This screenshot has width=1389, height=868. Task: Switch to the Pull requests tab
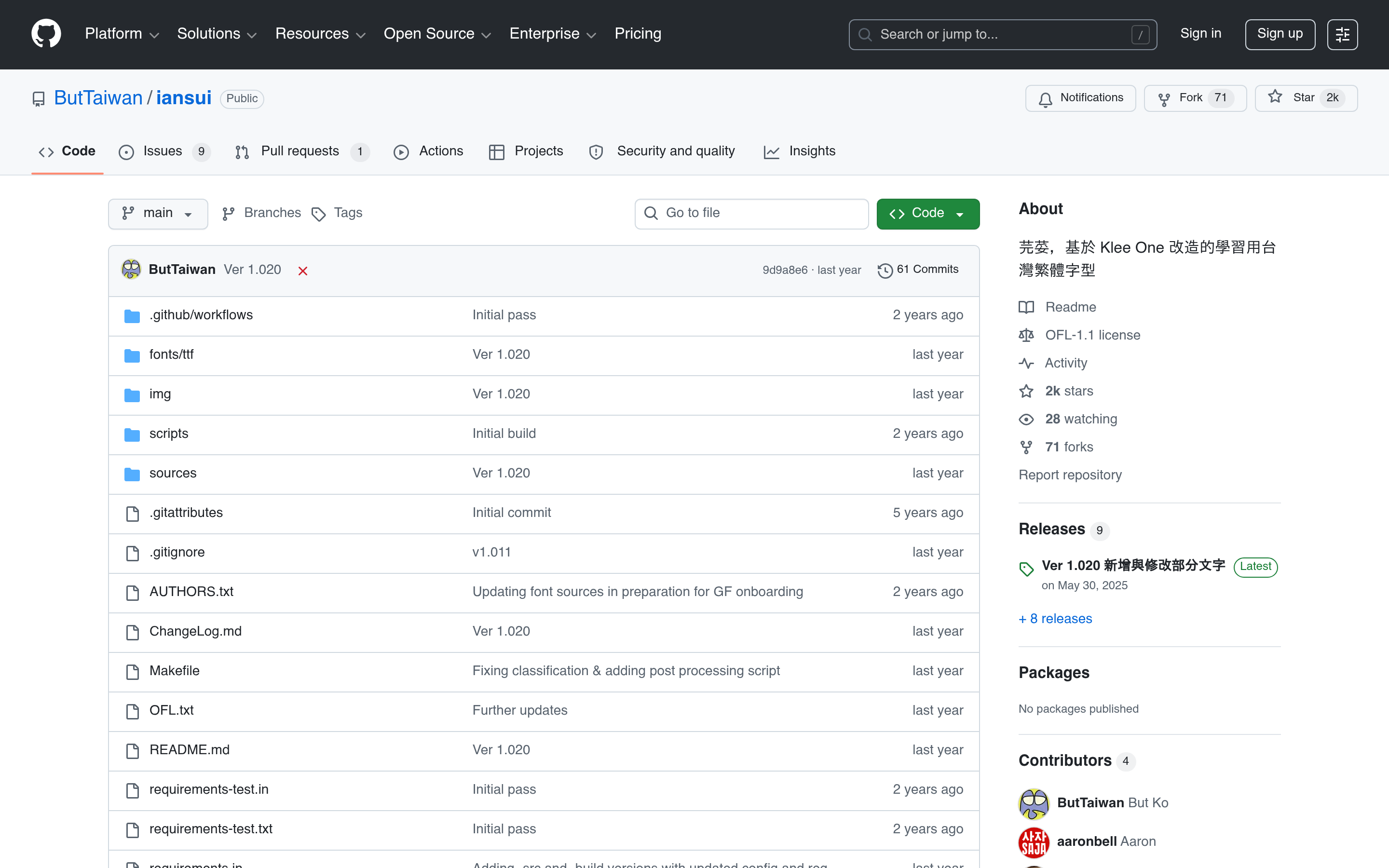click(302, 151)
